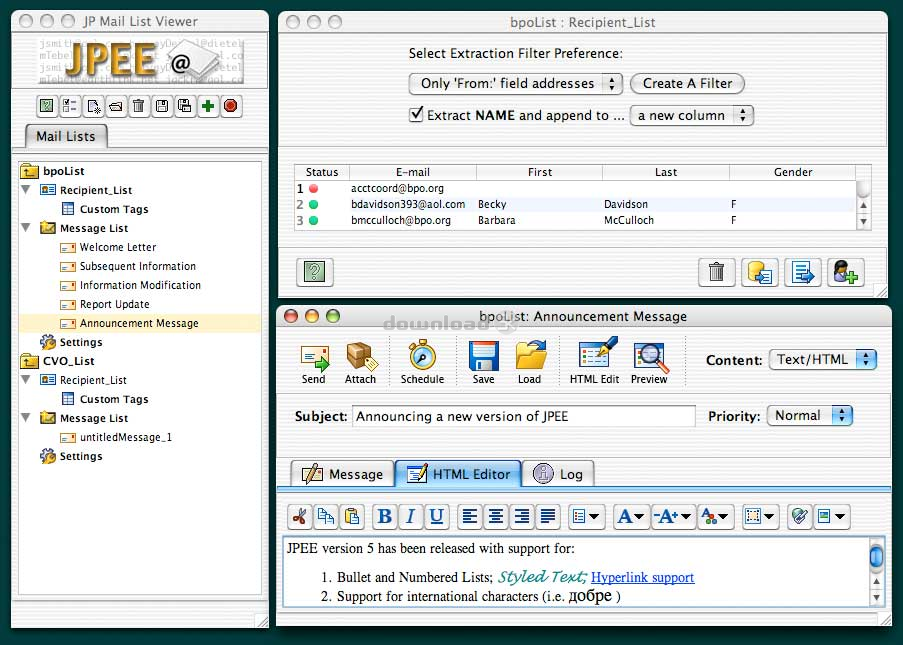This screenshot has width=903, height=645.
Task: Open the HTML Edit tool
Action: [x=595, y=362]
